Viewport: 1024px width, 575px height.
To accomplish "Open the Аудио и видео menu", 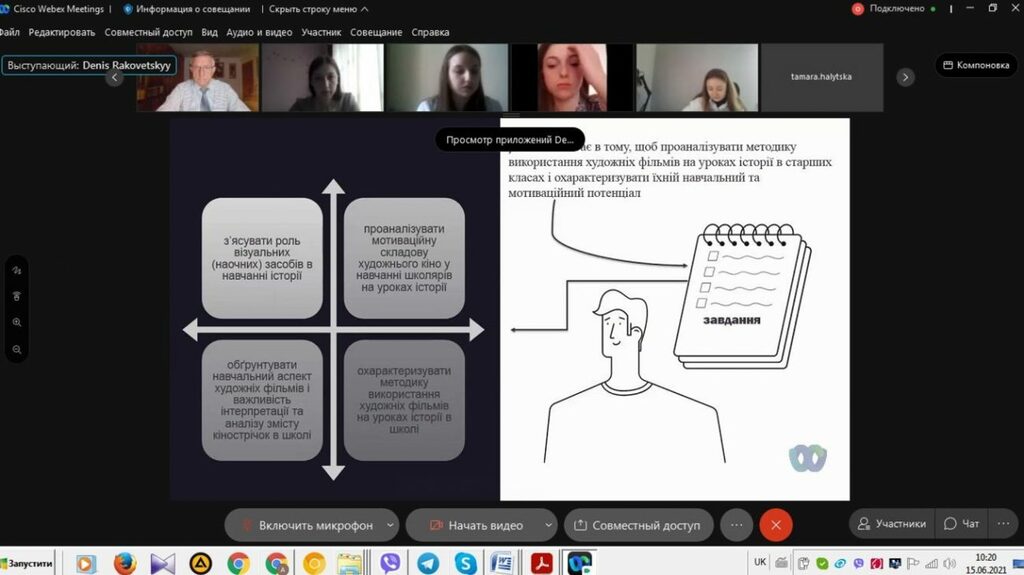I will point(259,32).
